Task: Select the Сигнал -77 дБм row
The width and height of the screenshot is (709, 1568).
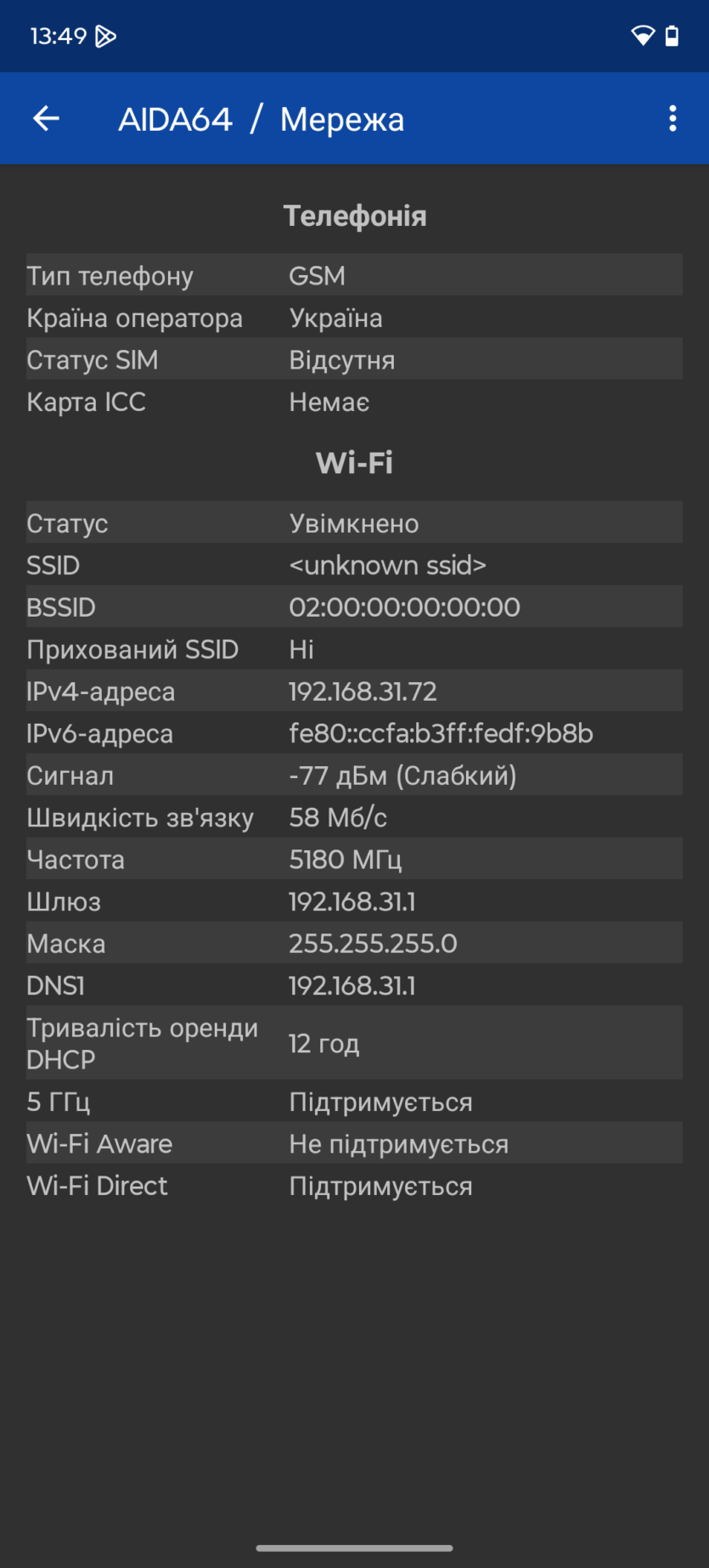Action: click(x=354, y=775)
